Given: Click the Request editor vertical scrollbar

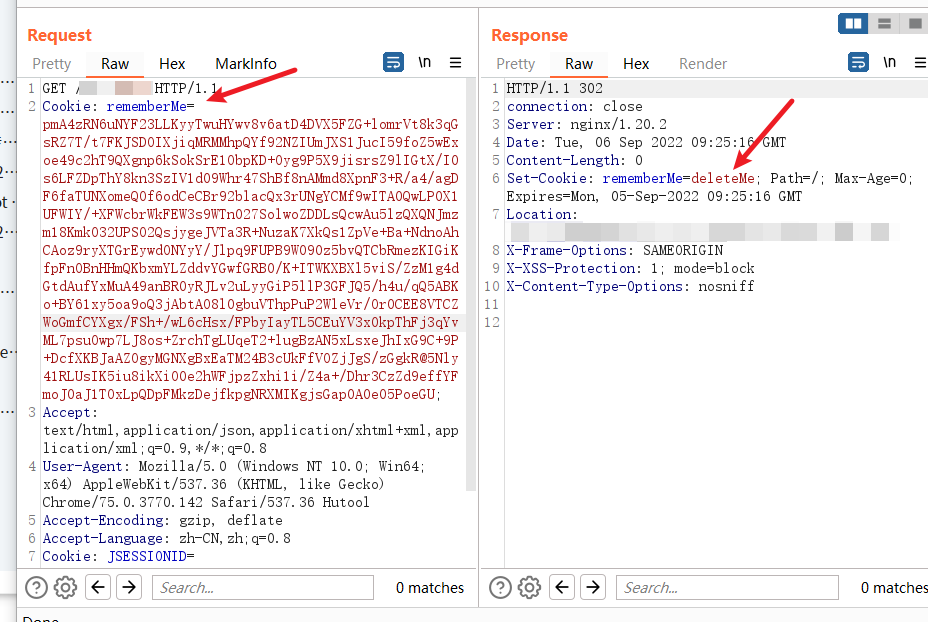Looking at the screenshot, I should point(471,284).
